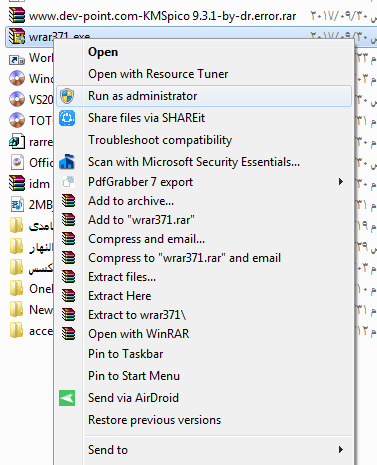
Task: Select Pin to Start Menu
Action: (204, 376)
